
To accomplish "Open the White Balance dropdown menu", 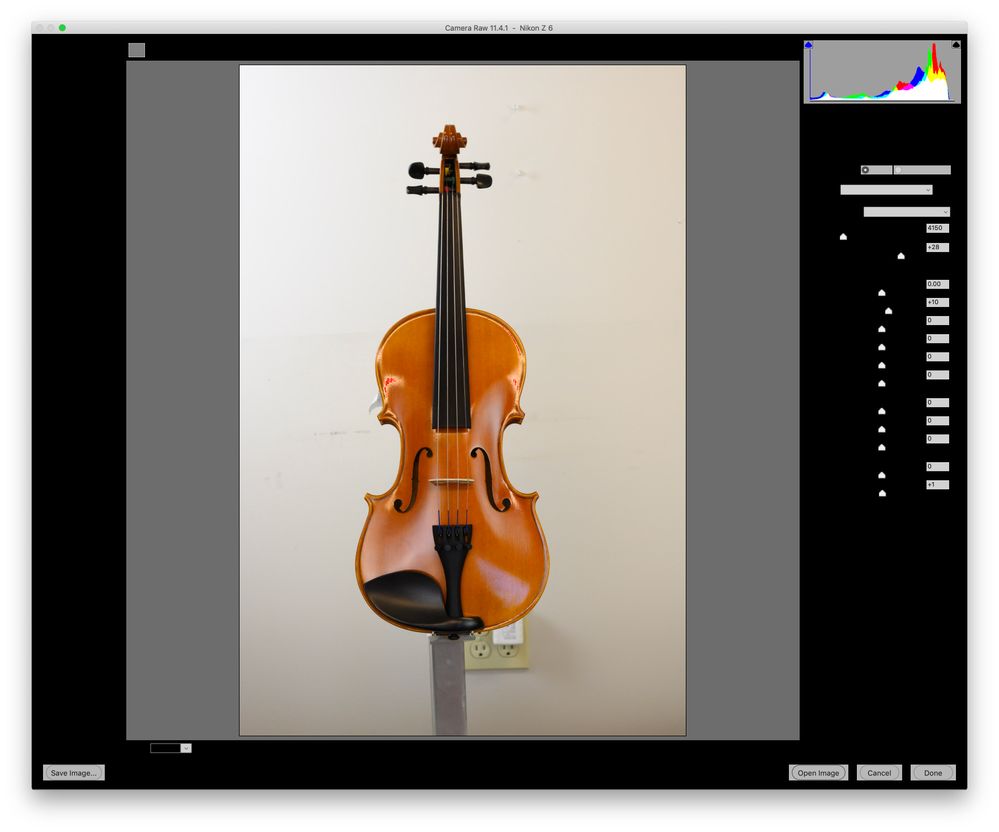I will click(x=885, y=189).
